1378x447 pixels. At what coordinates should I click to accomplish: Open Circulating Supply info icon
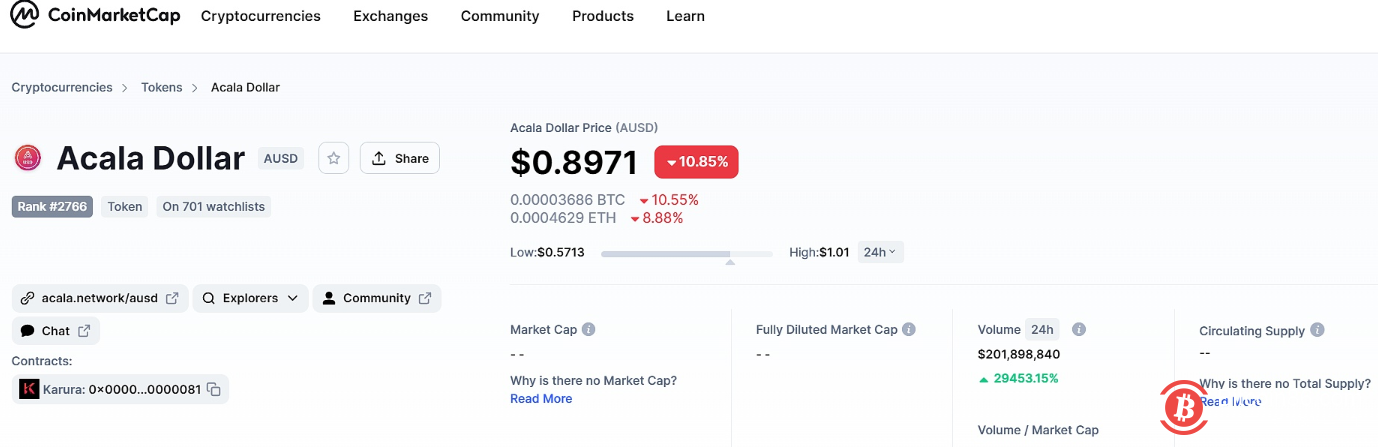1318,330
